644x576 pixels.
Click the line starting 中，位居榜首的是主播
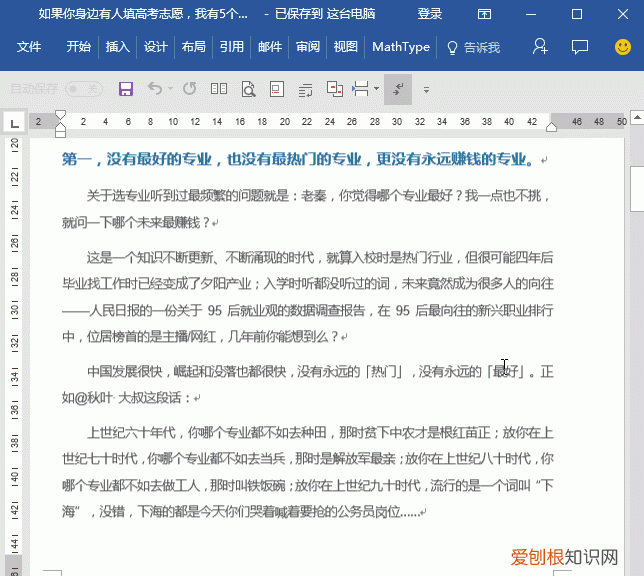(200, 337)
